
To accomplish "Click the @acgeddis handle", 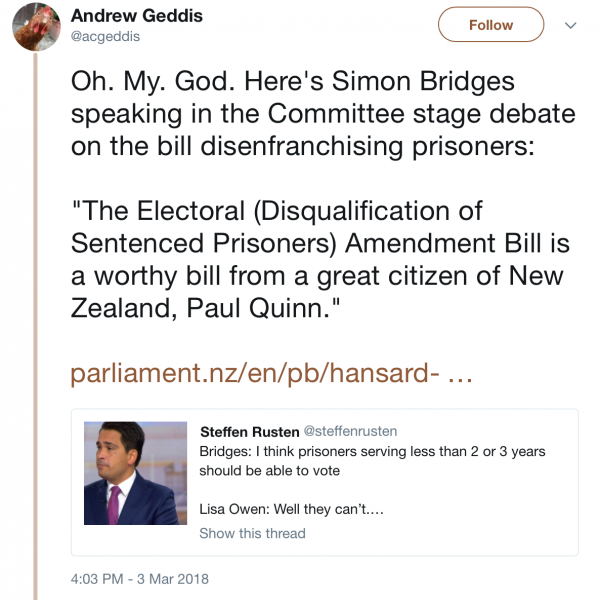I will tap(105, 37).
